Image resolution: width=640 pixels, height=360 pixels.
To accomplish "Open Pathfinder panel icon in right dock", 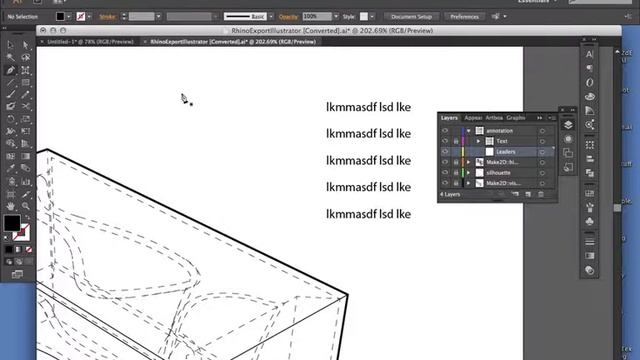I will coord(589,173).
